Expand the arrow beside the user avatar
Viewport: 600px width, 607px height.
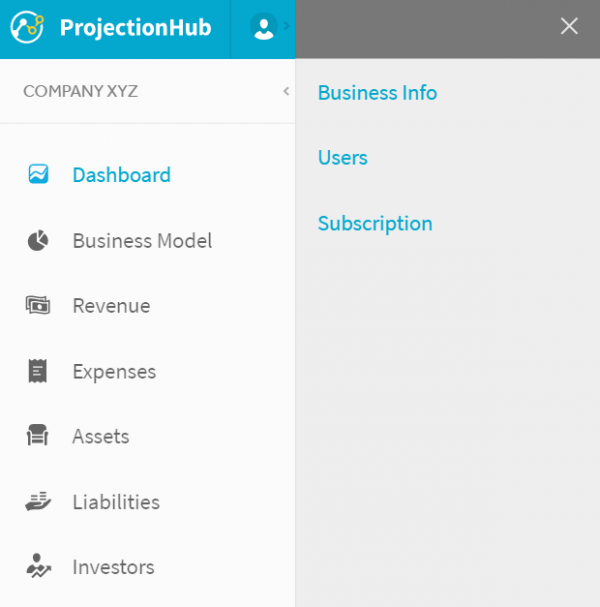[286, 26]
